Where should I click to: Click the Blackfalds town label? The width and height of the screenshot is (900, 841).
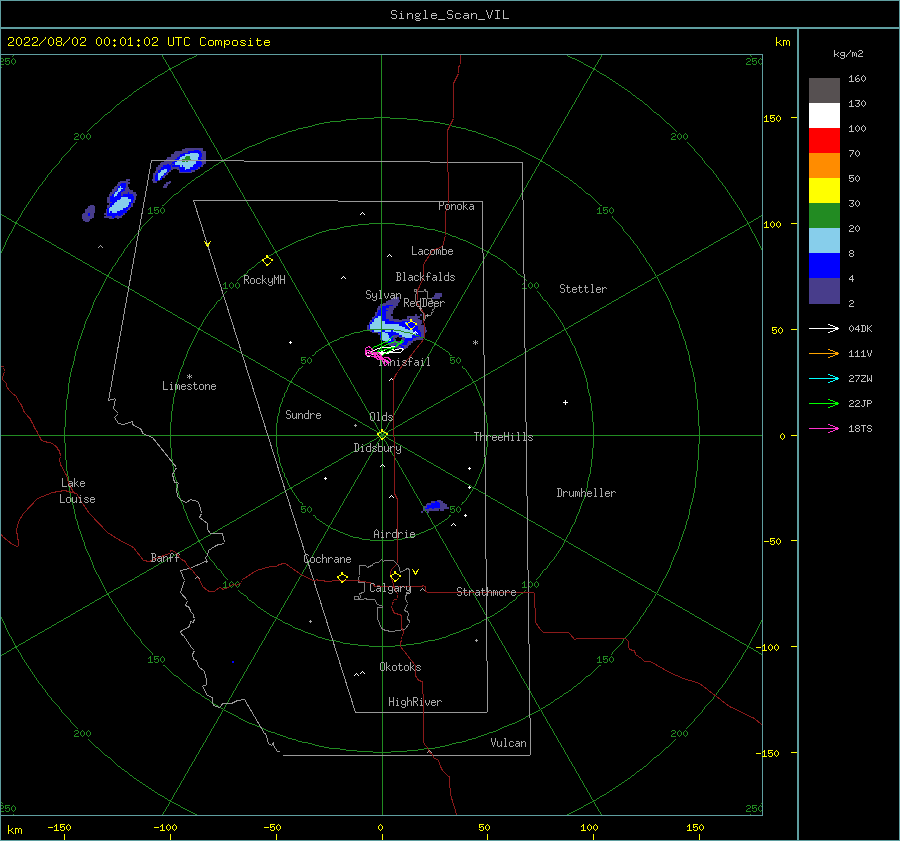coord(425,277)
